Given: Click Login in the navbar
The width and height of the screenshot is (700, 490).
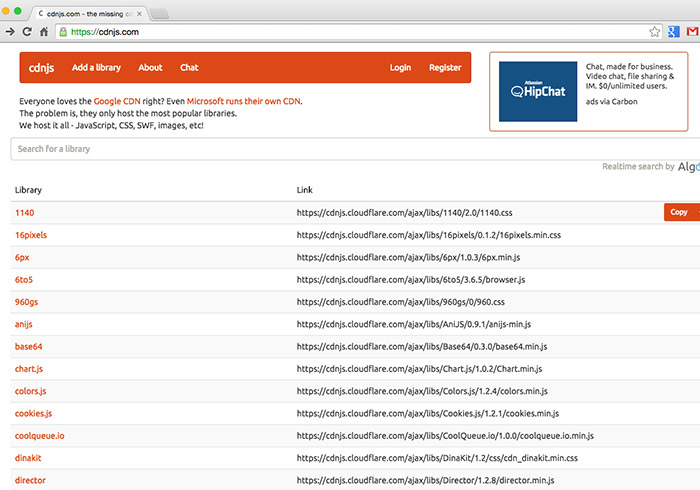Looking at the screenshot, I should pos(400,67).
